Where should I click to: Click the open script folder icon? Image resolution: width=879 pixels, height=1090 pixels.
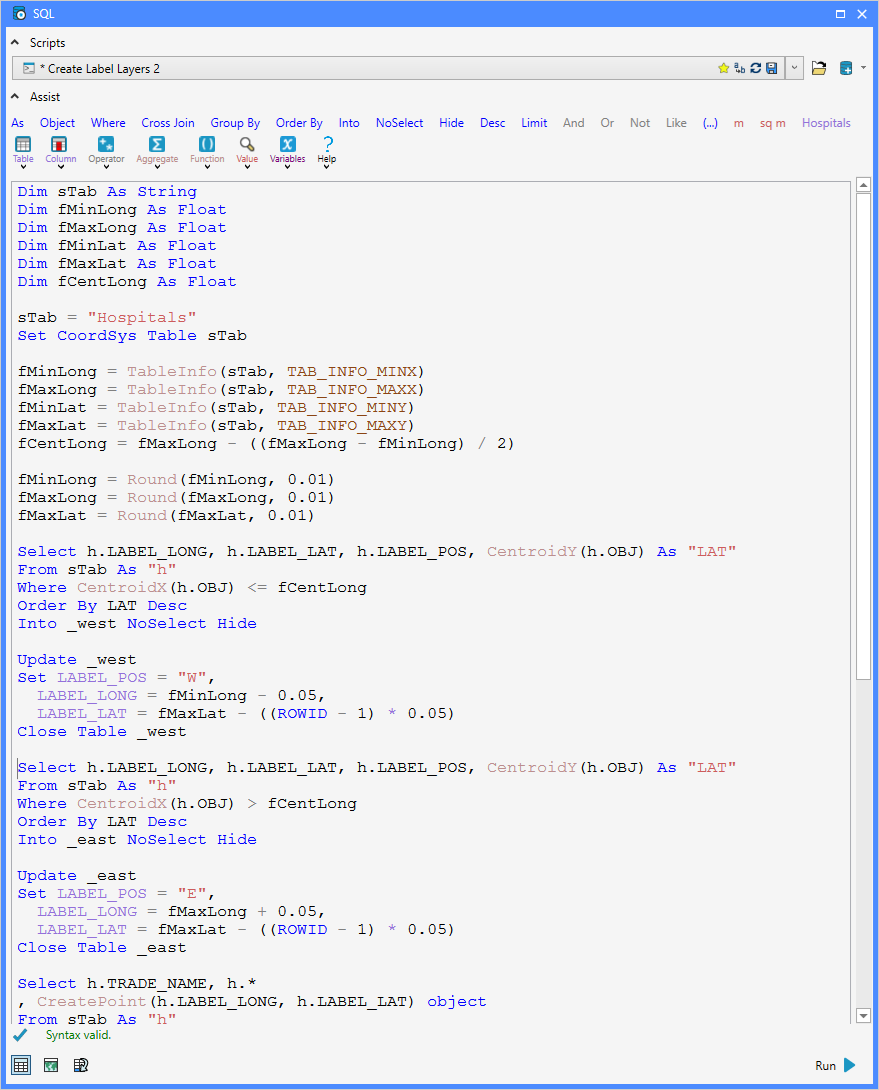[x=819, y=68]
